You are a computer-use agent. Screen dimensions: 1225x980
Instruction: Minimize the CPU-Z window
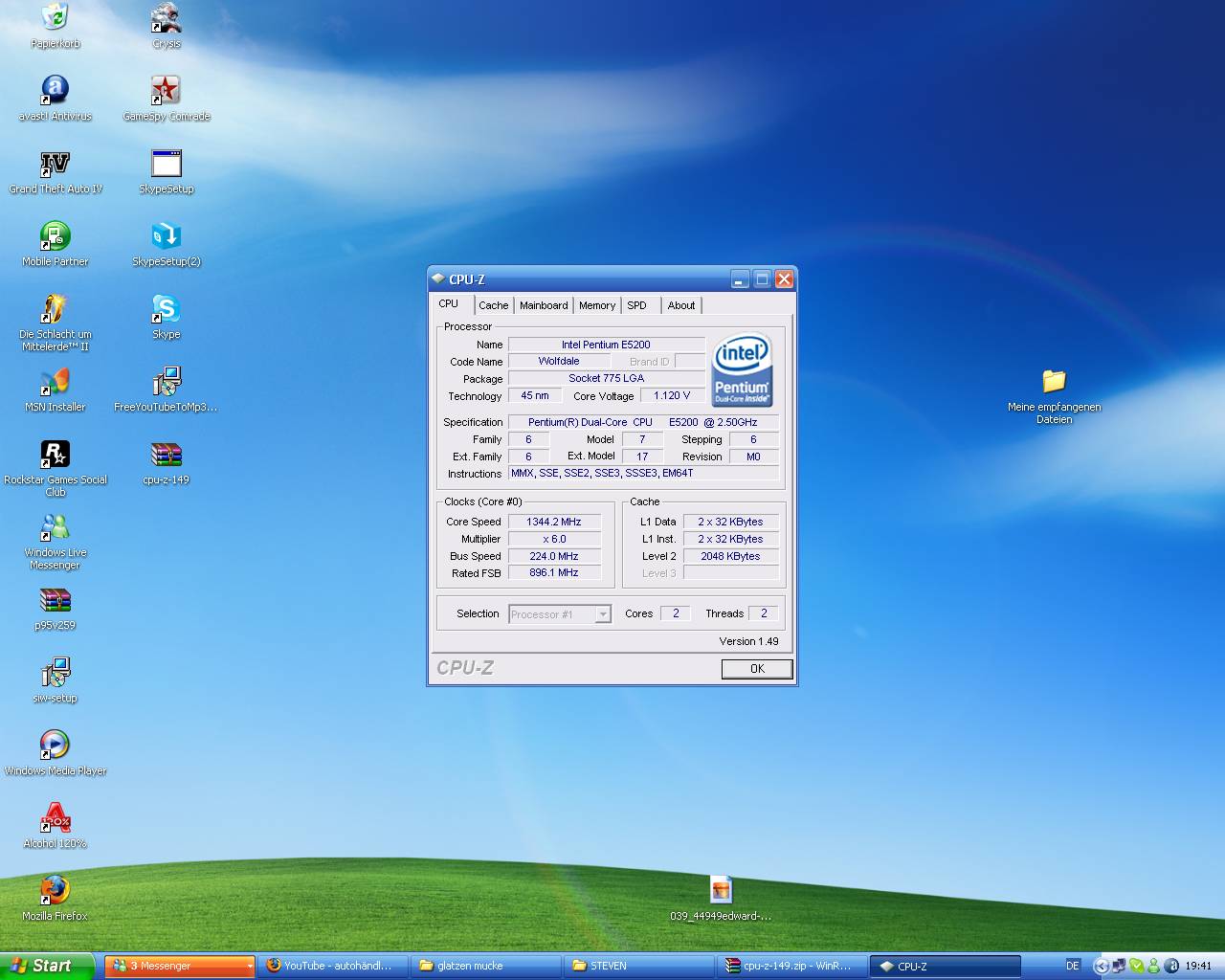coord(740,279)
